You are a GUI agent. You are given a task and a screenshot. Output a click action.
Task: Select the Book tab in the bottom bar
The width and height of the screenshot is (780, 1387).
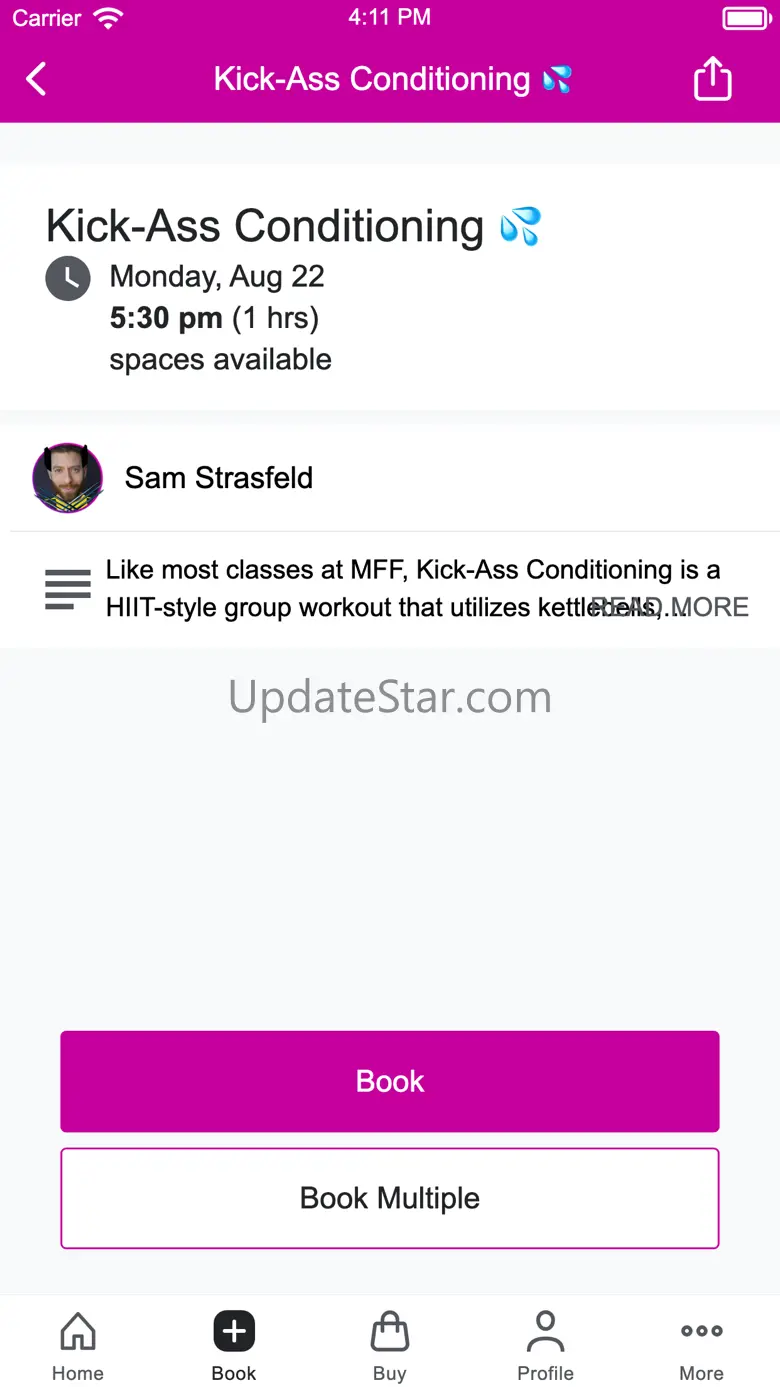(234, 1346)
